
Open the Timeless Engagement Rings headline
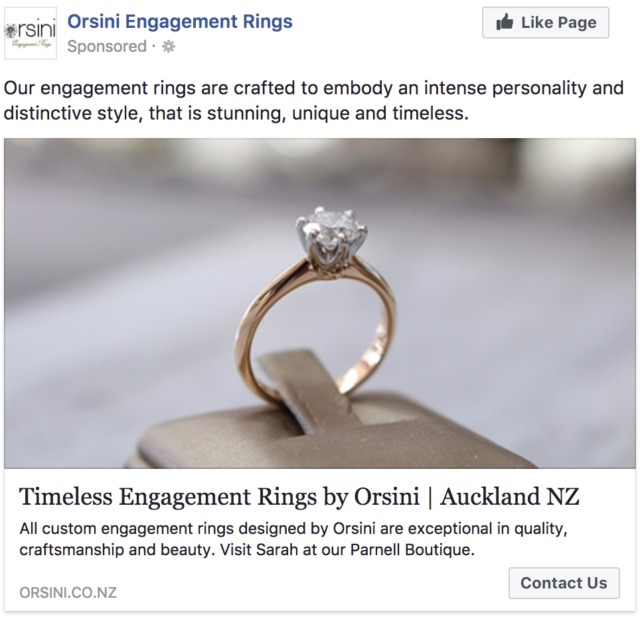click(x=299, y=497)
